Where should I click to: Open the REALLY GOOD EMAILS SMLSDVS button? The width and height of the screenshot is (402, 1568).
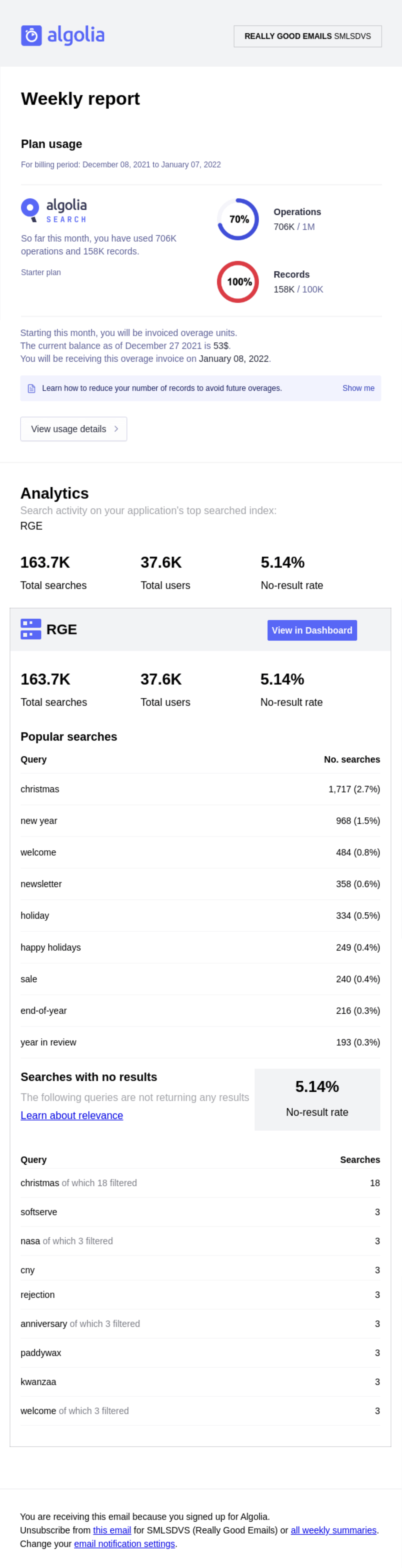[x=307, y=36]
